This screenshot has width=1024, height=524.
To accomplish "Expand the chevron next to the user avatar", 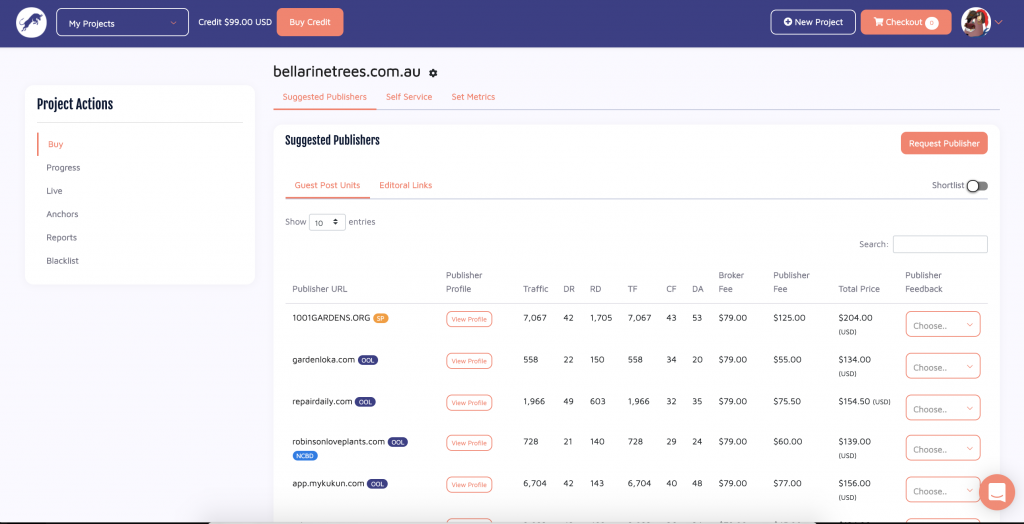I will [999, 22].
